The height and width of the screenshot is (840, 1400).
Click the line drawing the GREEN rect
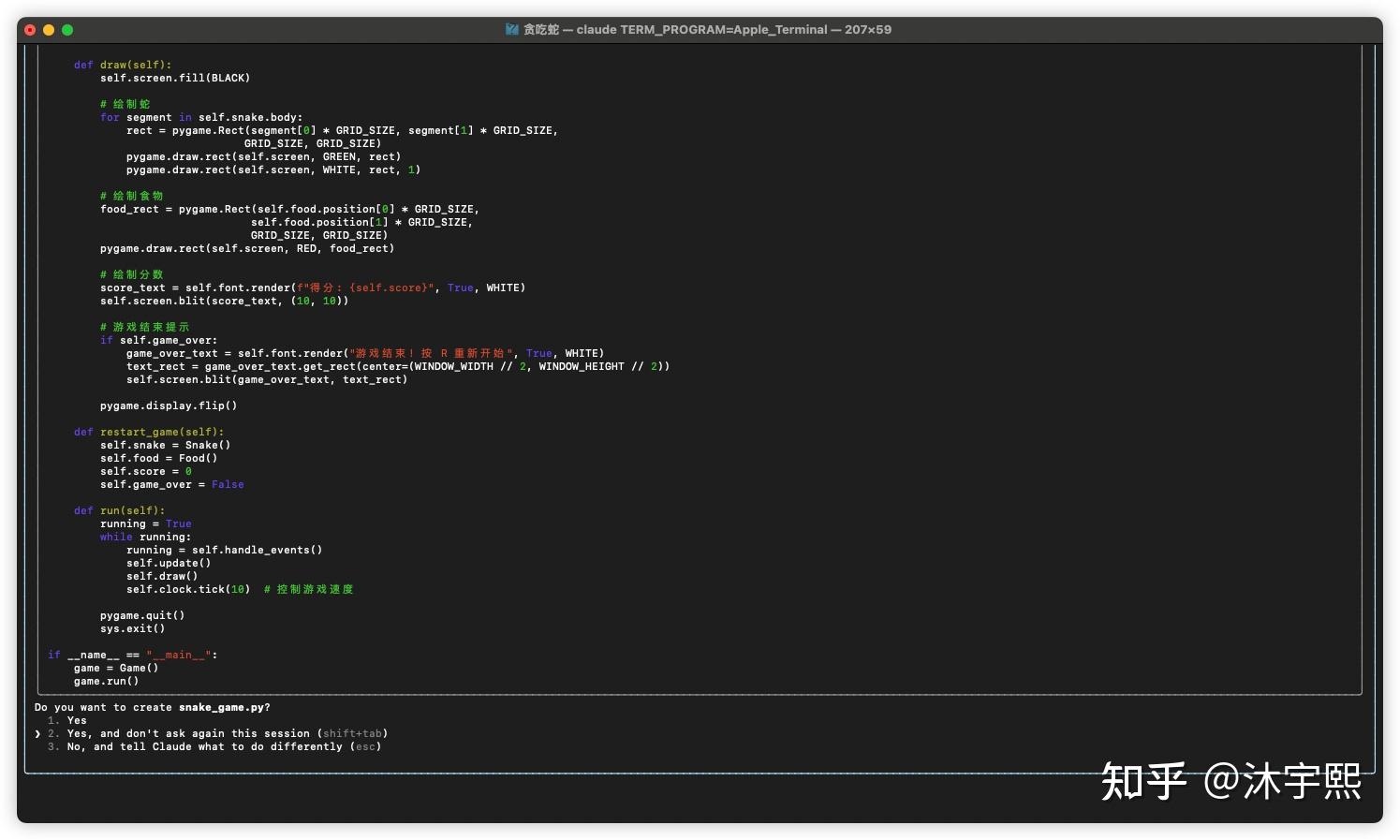tap(263, 156)
